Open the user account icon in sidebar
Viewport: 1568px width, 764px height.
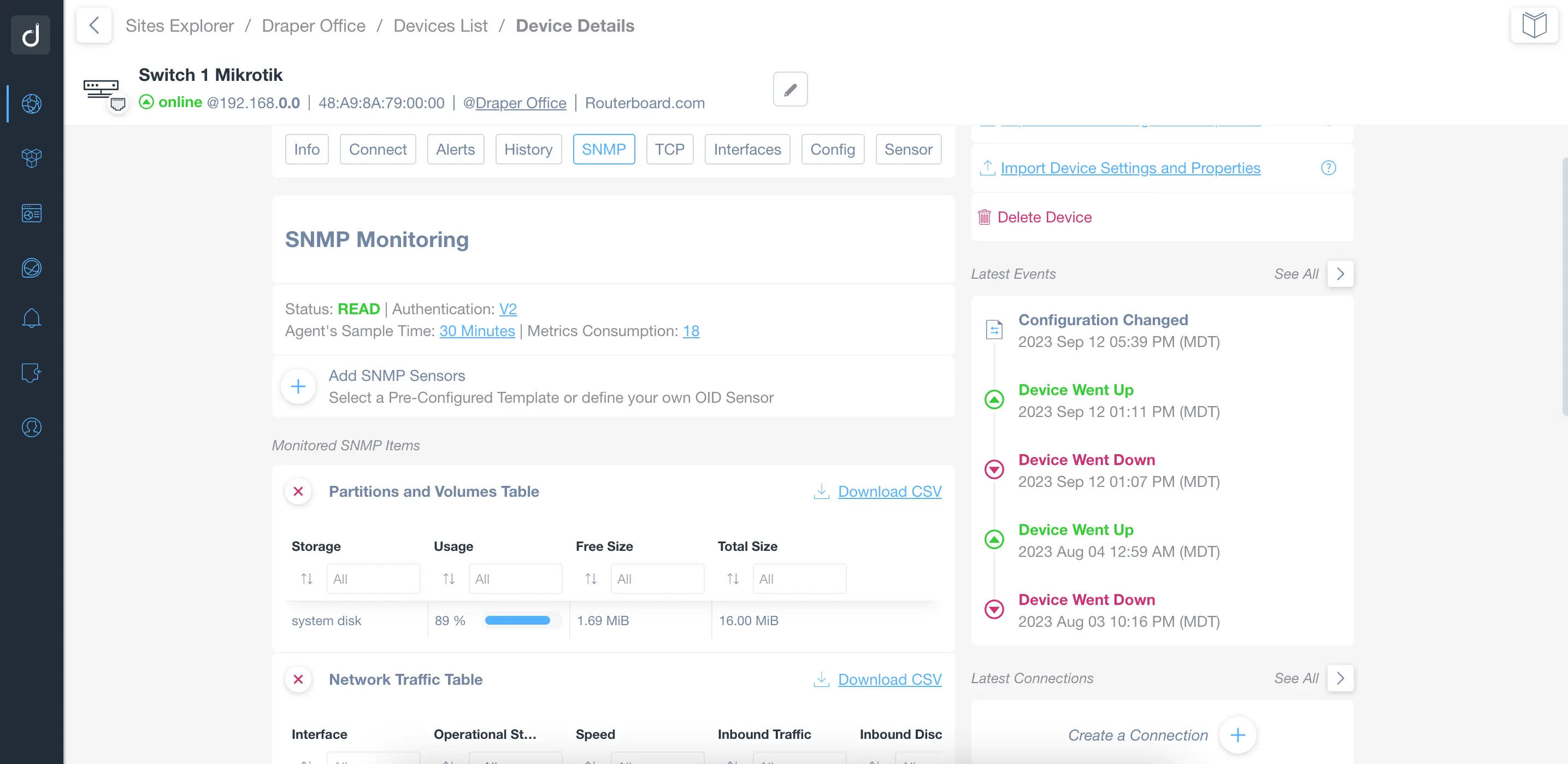[x=31, y=427]
